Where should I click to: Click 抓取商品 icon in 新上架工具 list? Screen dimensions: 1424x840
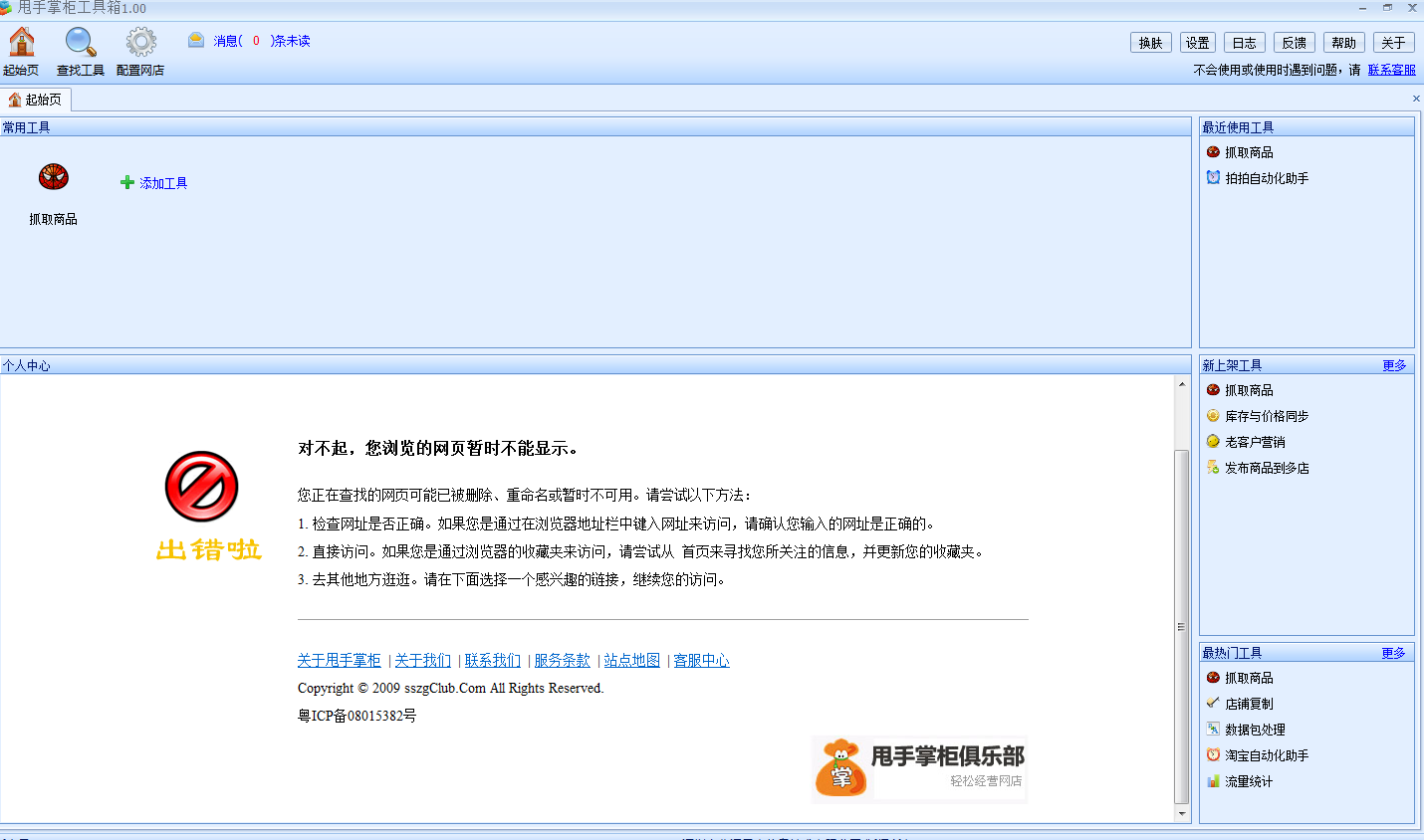click(x=1213, y=390)
